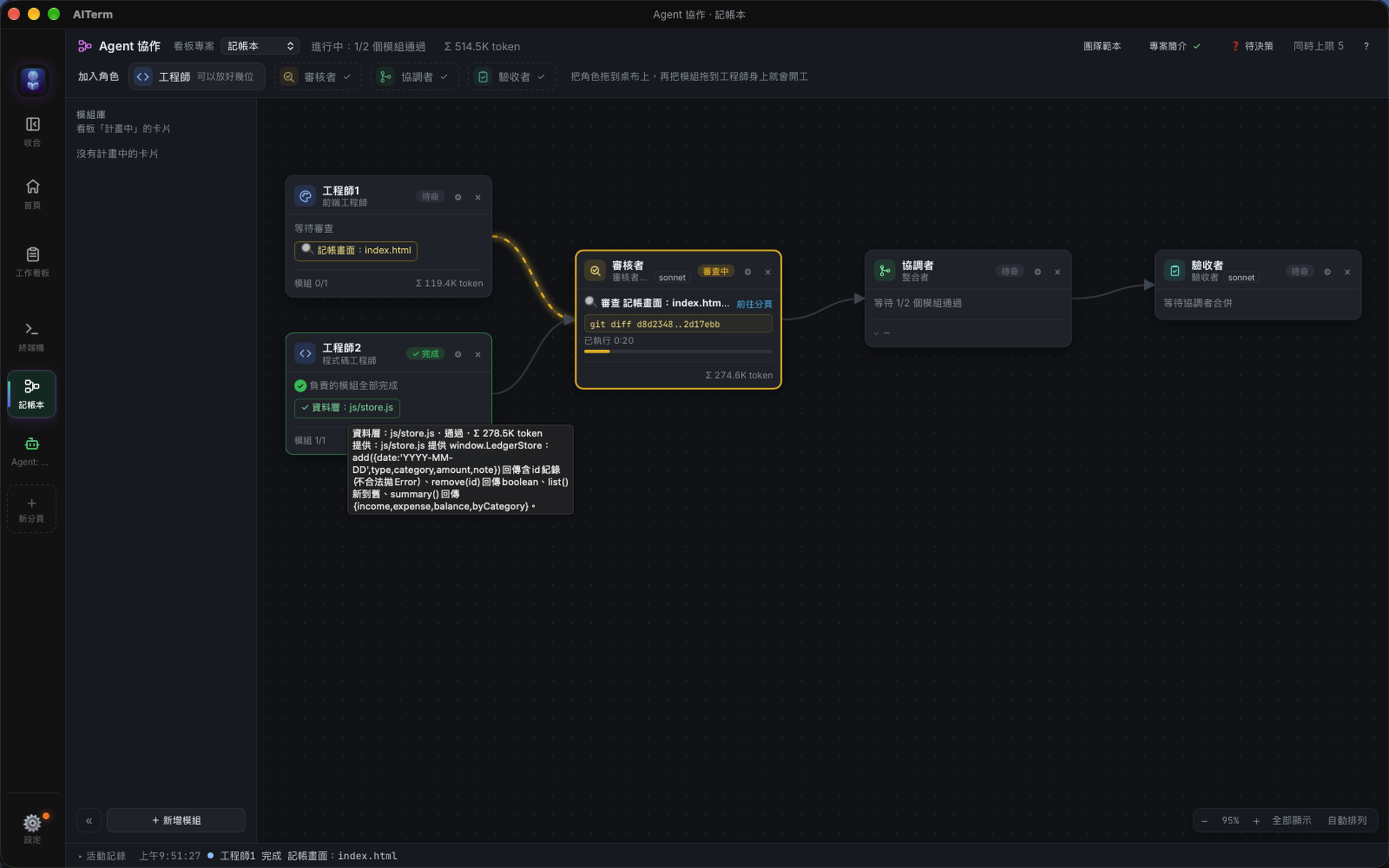Viewport: 1389px width, 868px height.
Task: Click the 審核者 progress bar
Action: [x=678, y=351]
